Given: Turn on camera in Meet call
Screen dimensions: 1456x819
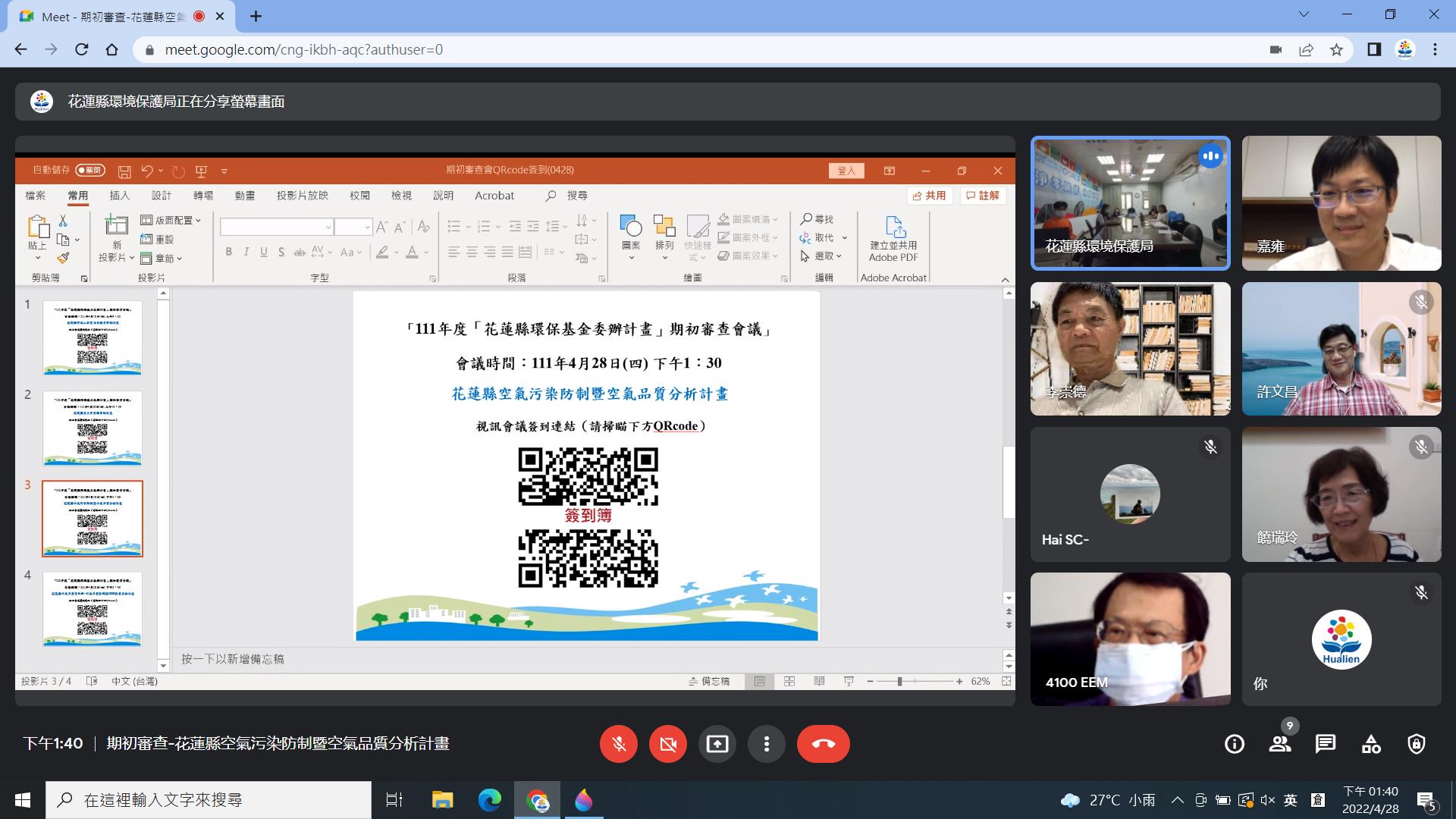Looking at the screenshot, I should 668,744.
